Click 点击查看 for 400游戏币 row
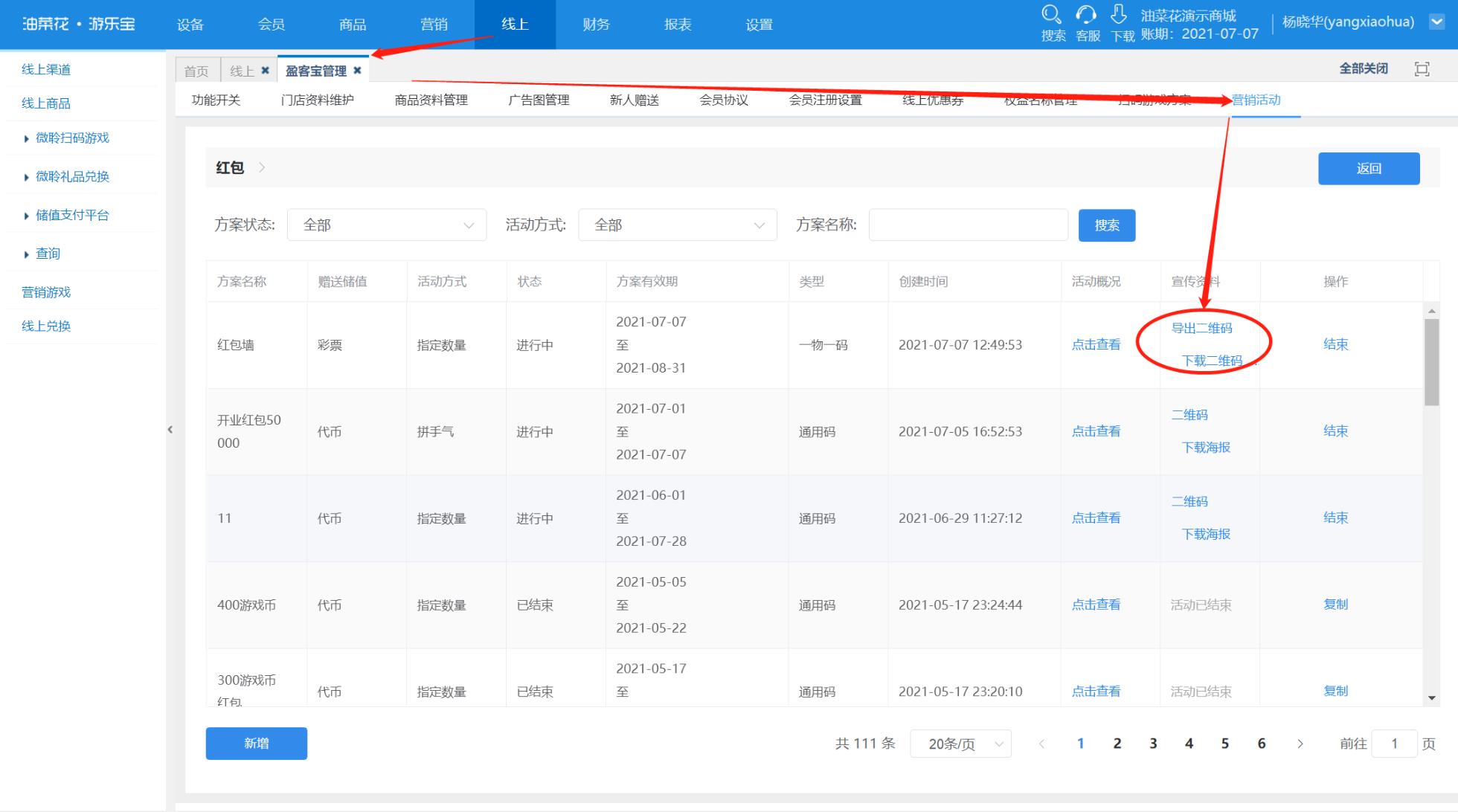The height and width of the screenshot is (812, 1458). coord(1096,605)
